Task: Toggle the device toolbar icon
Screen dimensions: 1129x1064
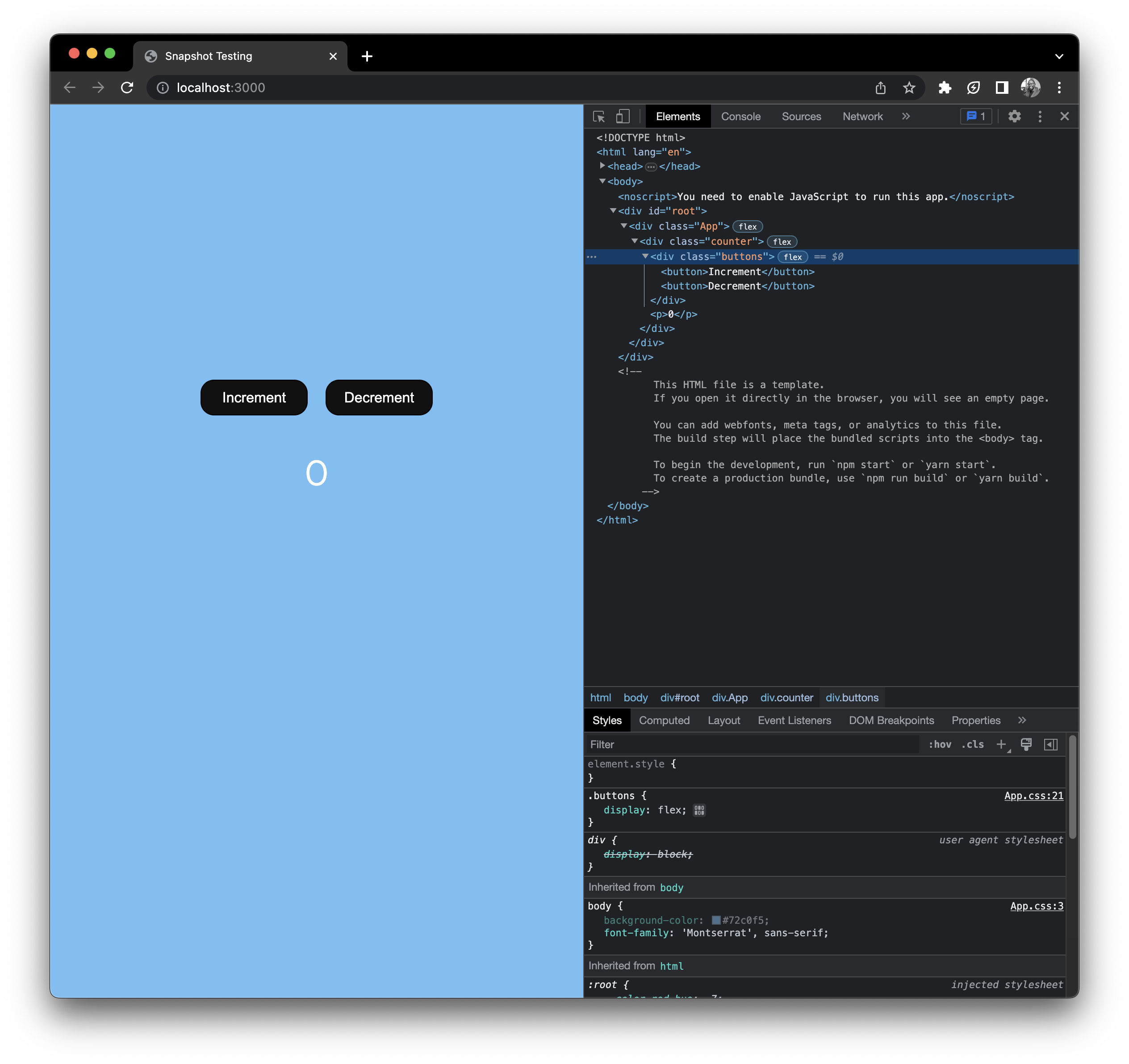Action: pos(623,117)
